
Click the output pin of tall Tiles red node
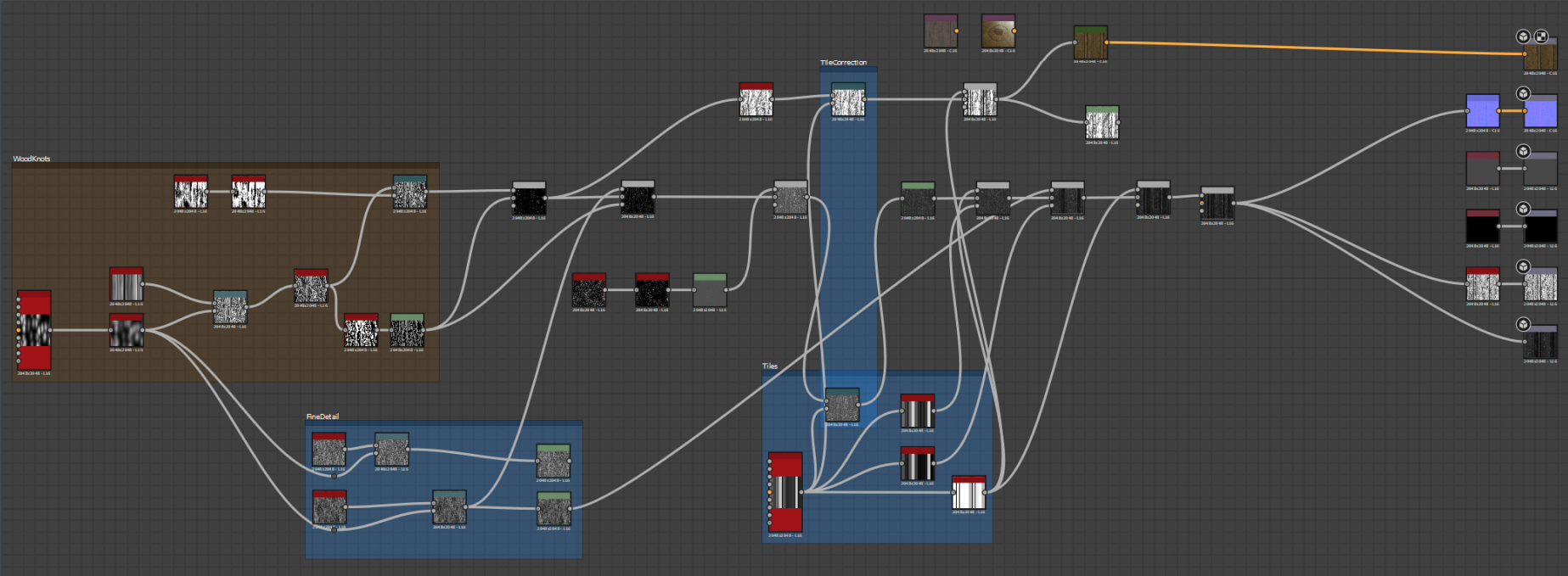(801, 492)
